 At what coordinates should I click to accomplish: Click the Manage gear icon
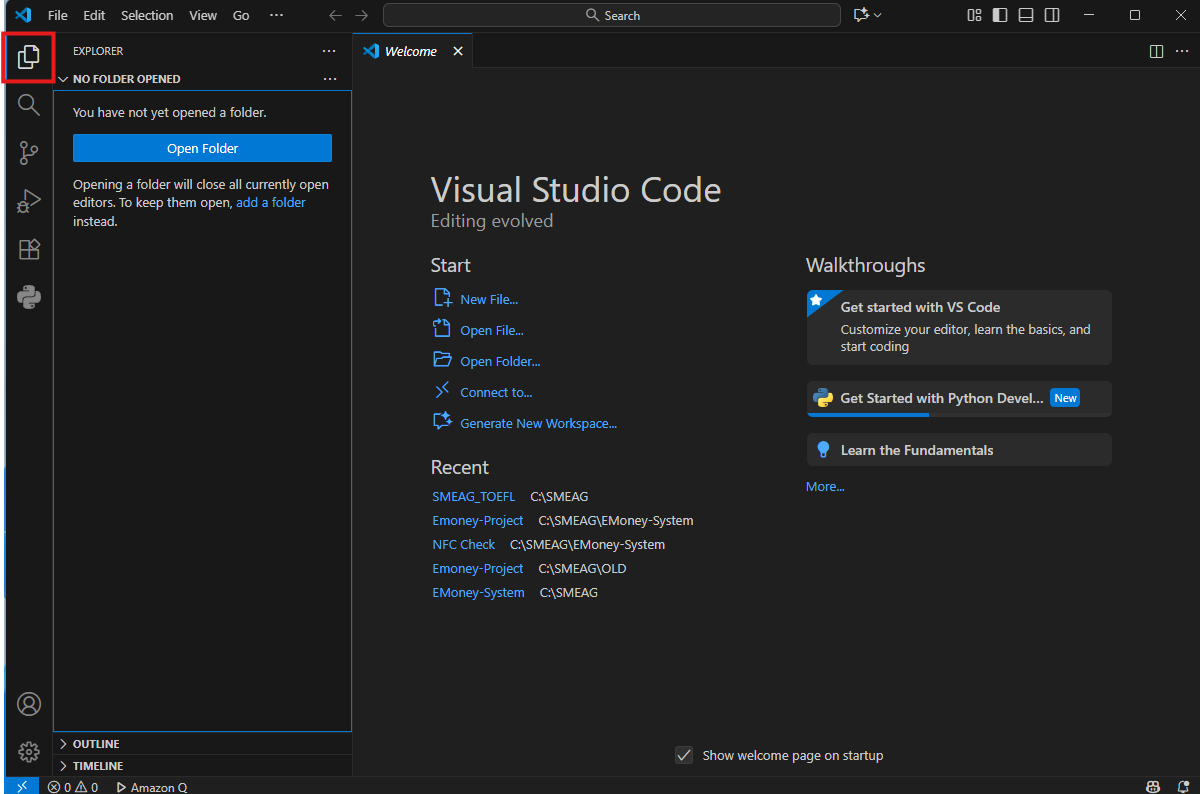pos(28,751)
